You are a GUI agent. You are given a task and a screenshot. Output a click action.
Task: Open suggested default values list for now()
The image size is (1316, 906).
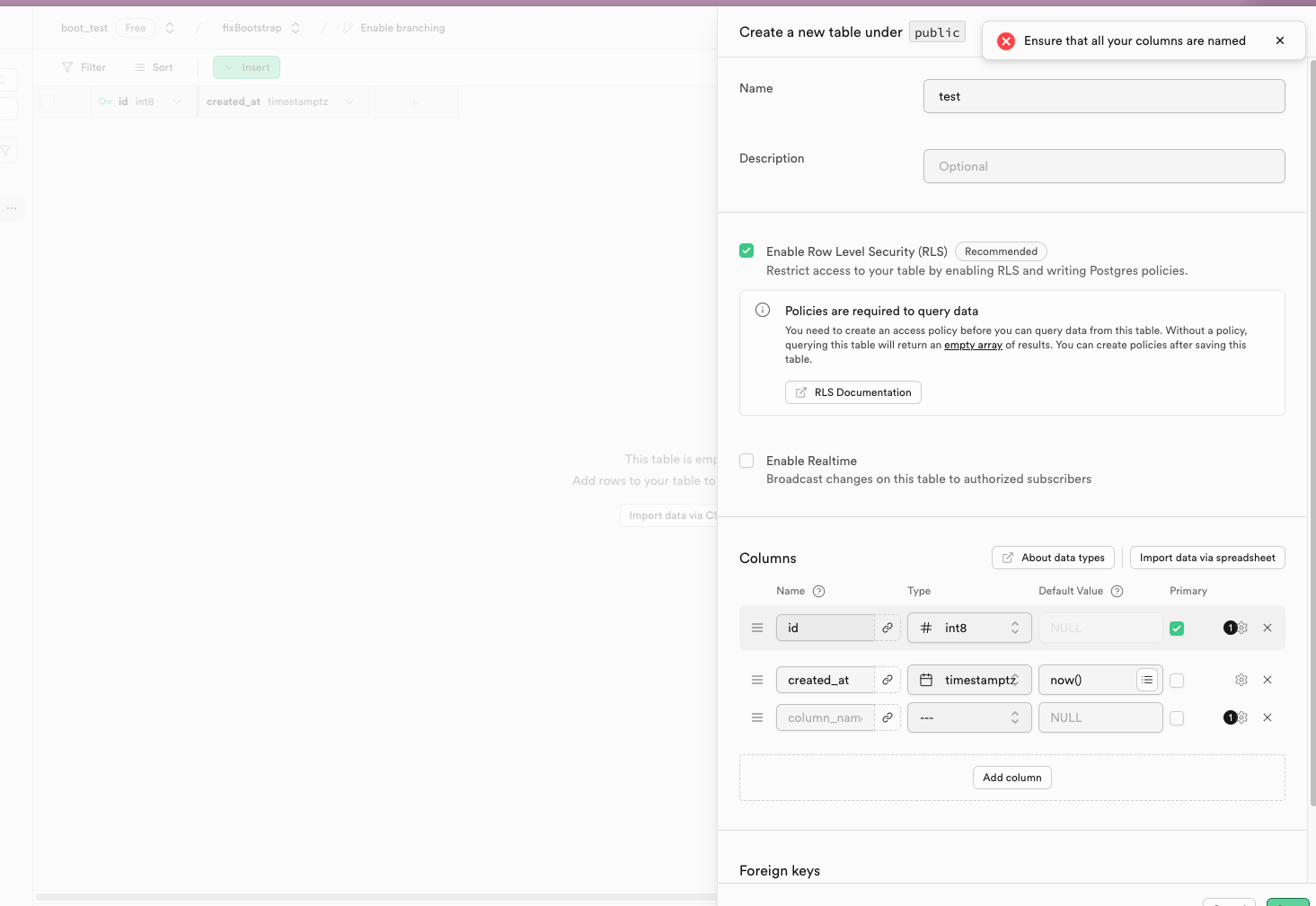(x=1147, y=680)
